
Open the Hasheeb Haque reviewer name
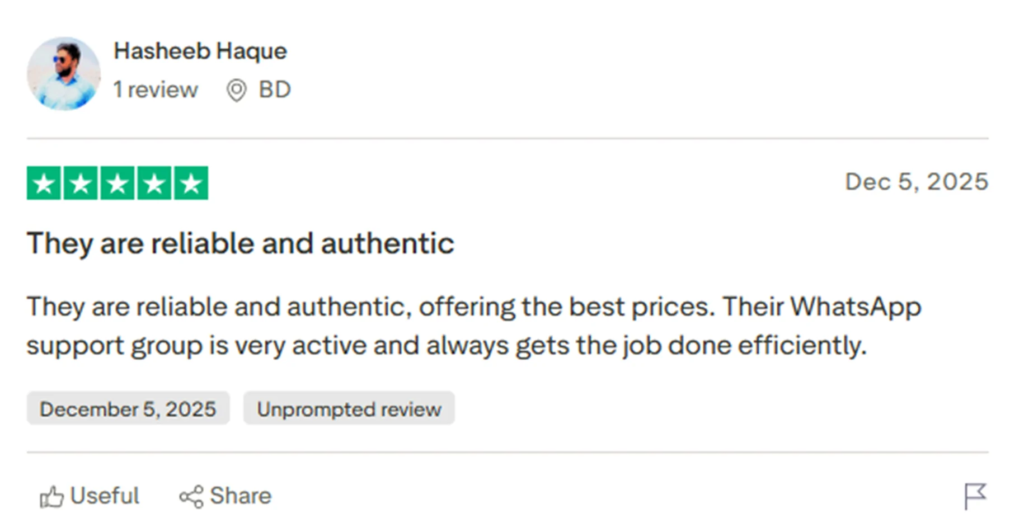200,51
